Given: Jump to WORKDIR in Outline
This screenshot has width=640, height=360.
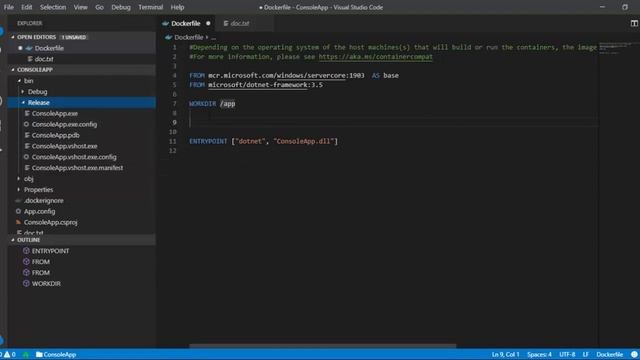Looking at the screenshot, I should coord(46,284).
